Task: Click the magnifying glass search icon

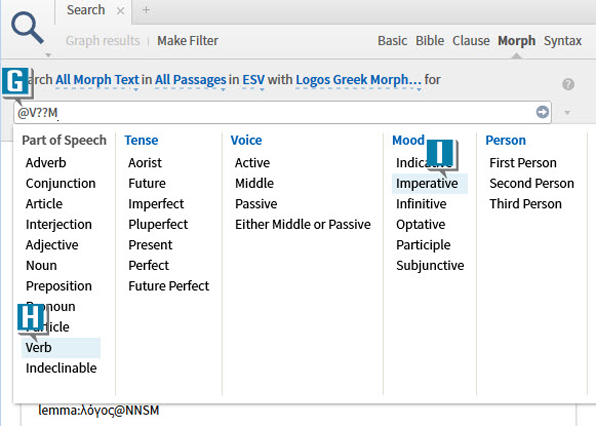Action: click(27, 27)
